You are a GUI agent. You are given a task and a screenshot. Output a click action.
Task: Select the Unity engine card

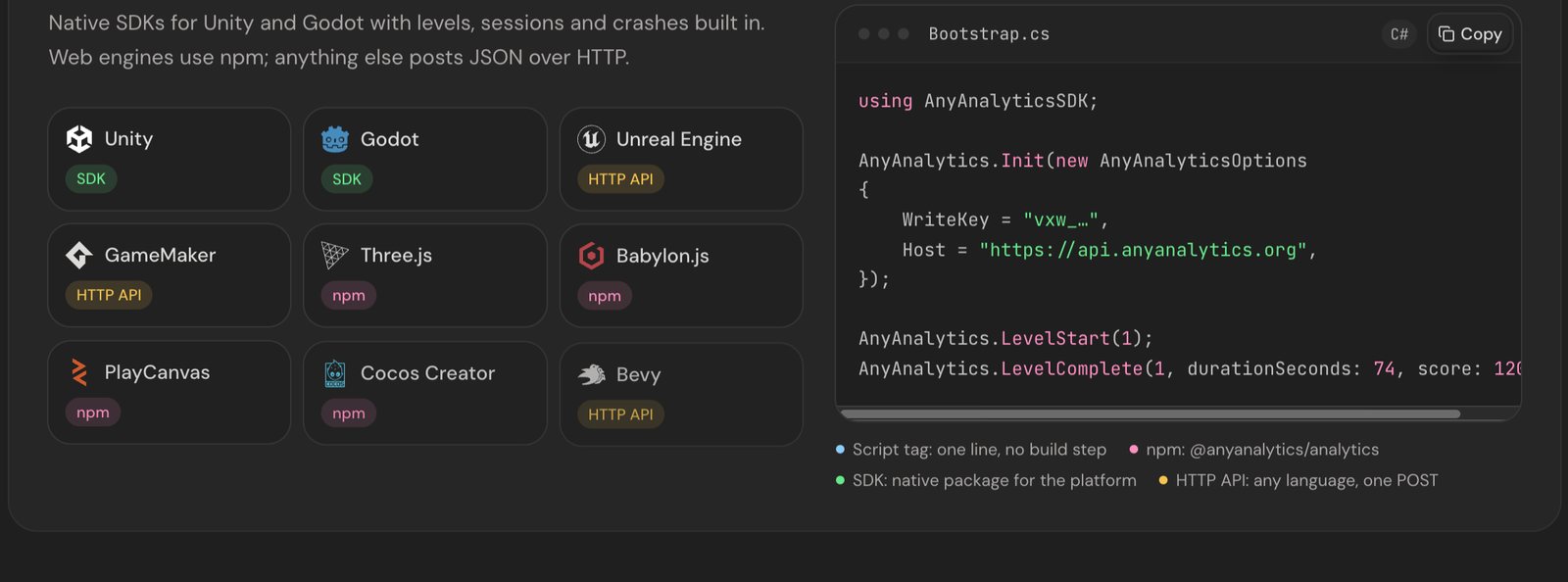pos(170,159)
